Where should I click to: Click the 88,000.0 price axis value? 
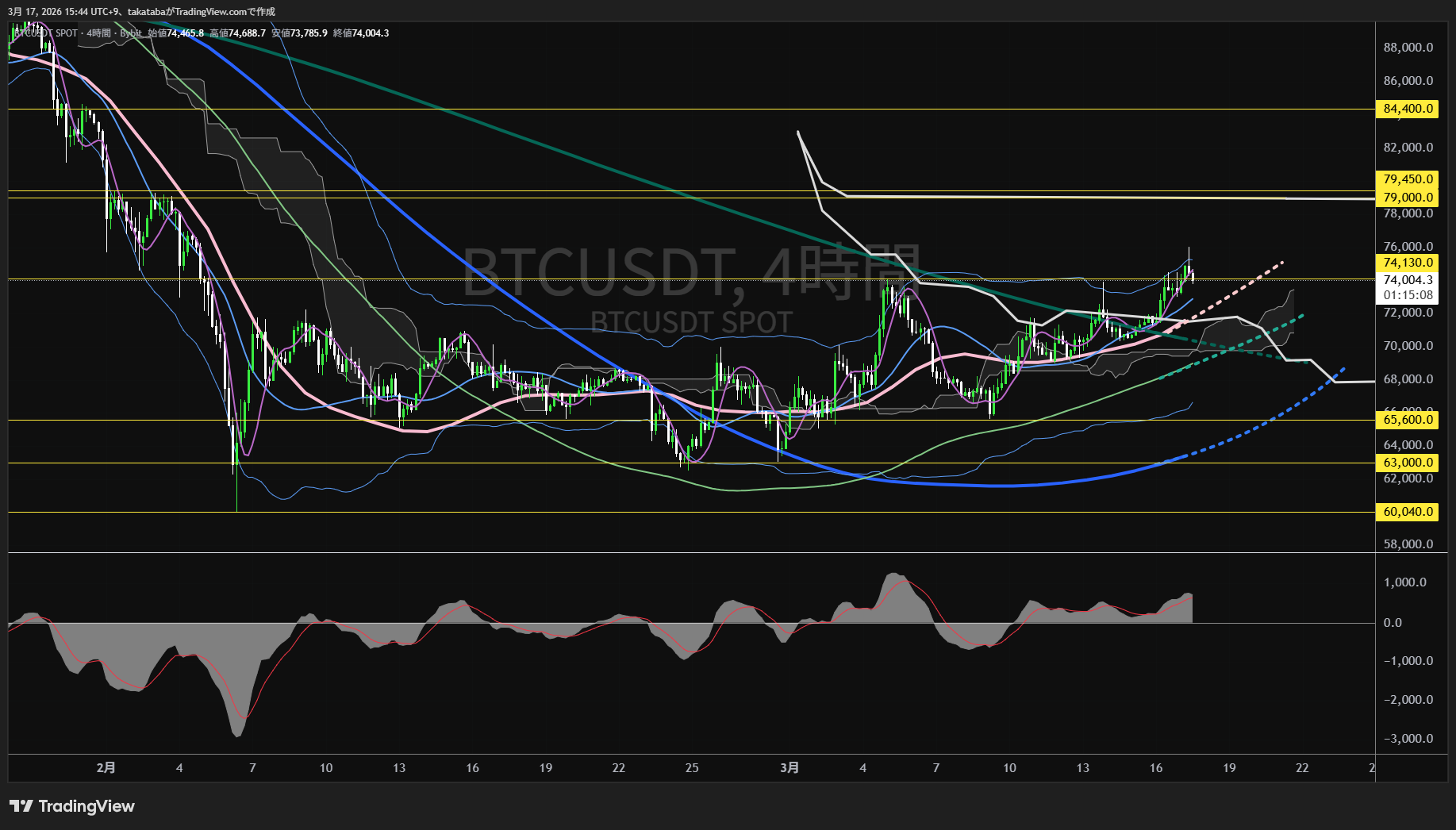[x=1408, y=48]
